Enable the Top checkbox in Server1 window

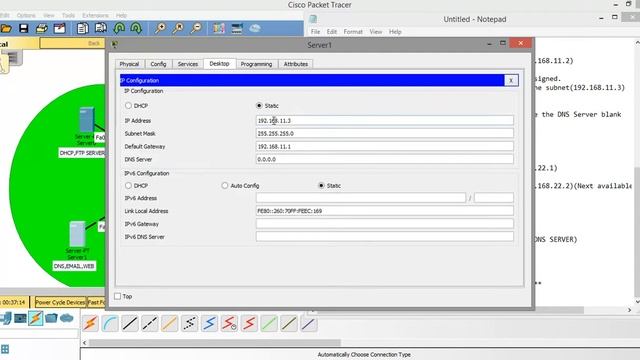coord(118,296)
